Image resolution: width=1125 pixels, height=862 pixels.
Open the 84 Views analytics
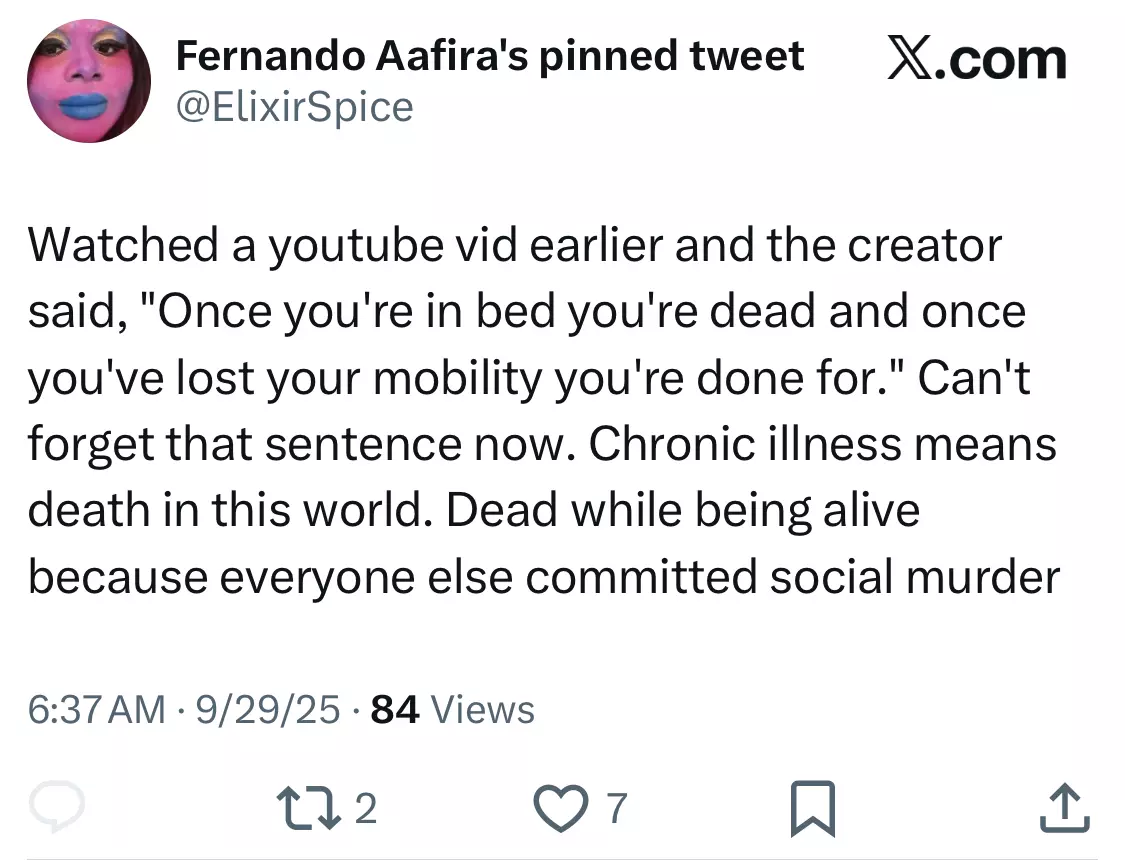coord(453,710)
